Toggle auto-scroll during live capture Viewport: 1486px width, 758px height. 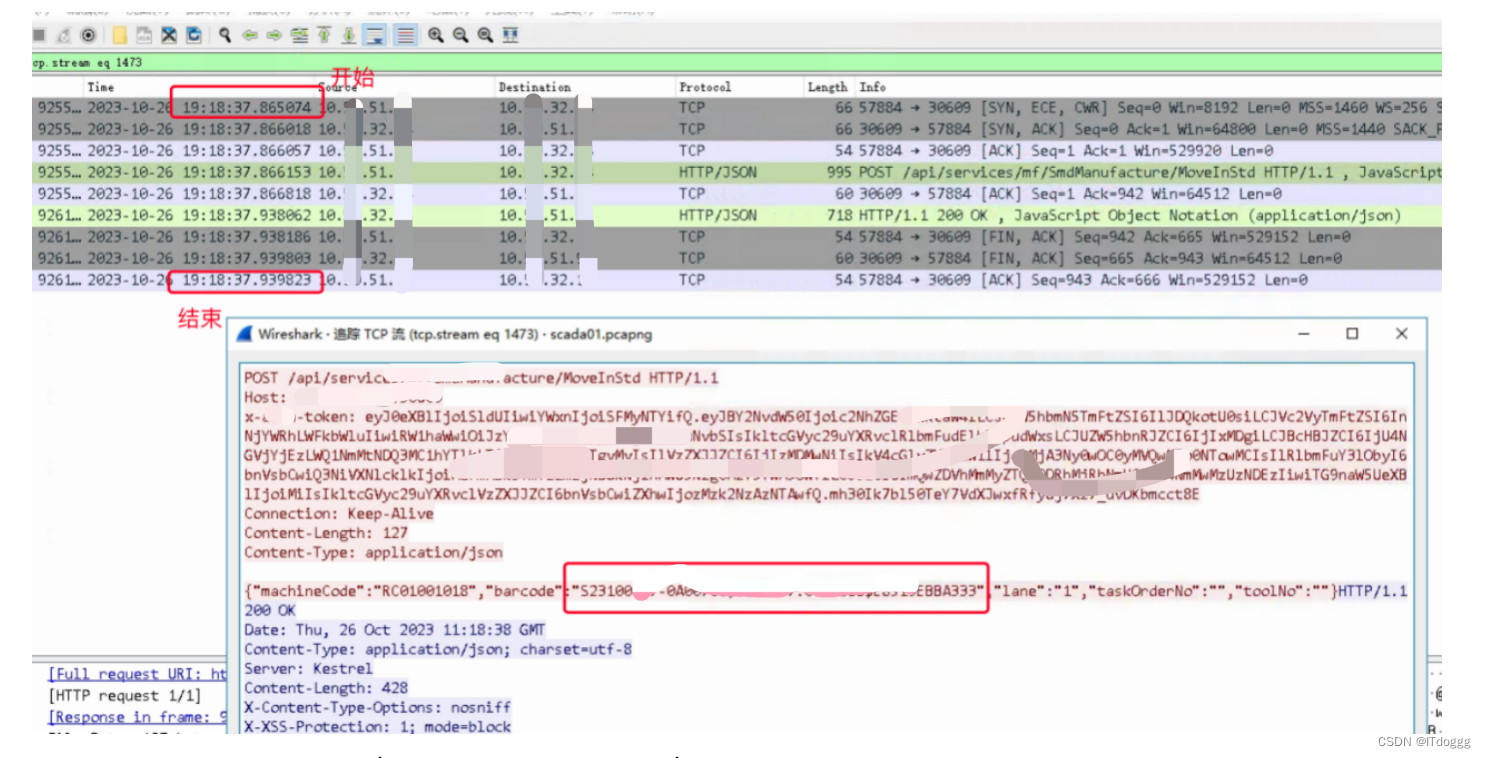click(x=376, y=35)
